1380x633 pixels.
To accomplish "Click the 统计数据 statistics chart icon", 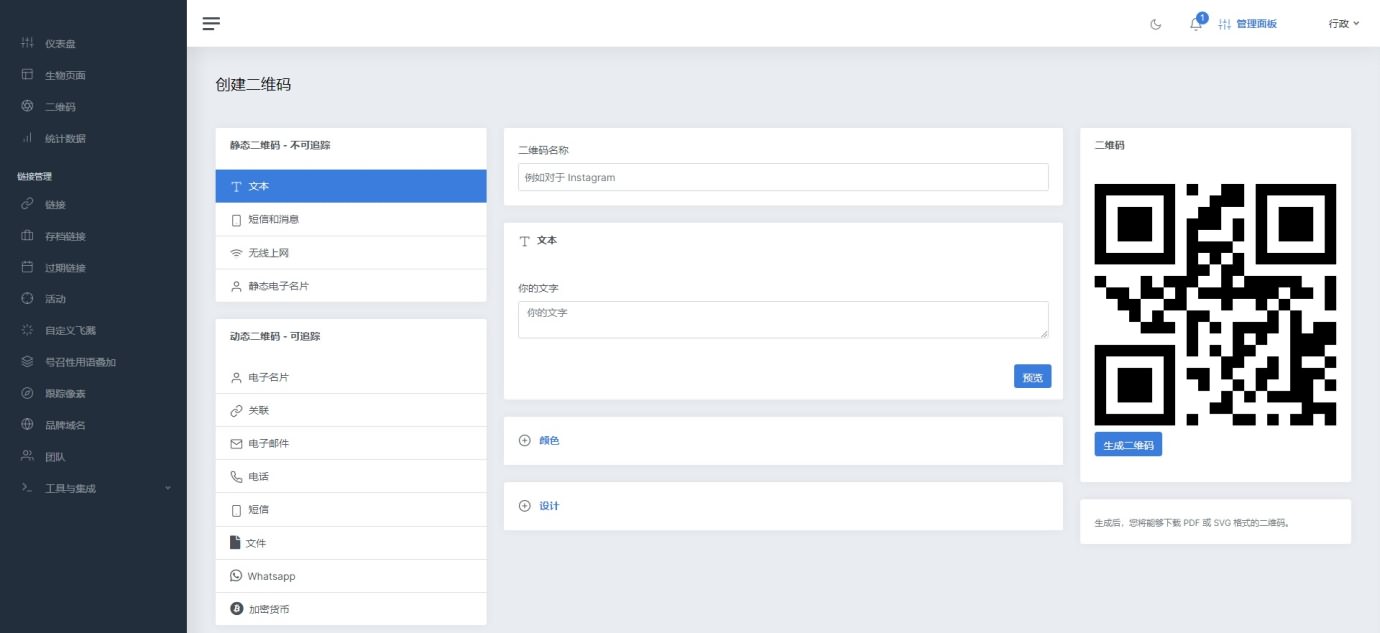I will [27, 138].
